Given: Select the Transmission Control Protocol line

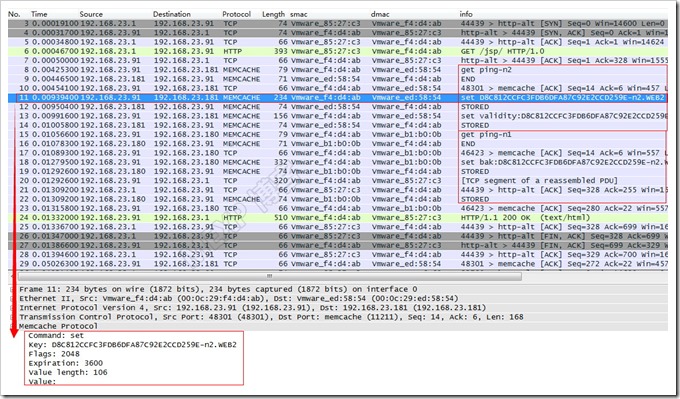Looking at the screenshot, I should point(271,317).
